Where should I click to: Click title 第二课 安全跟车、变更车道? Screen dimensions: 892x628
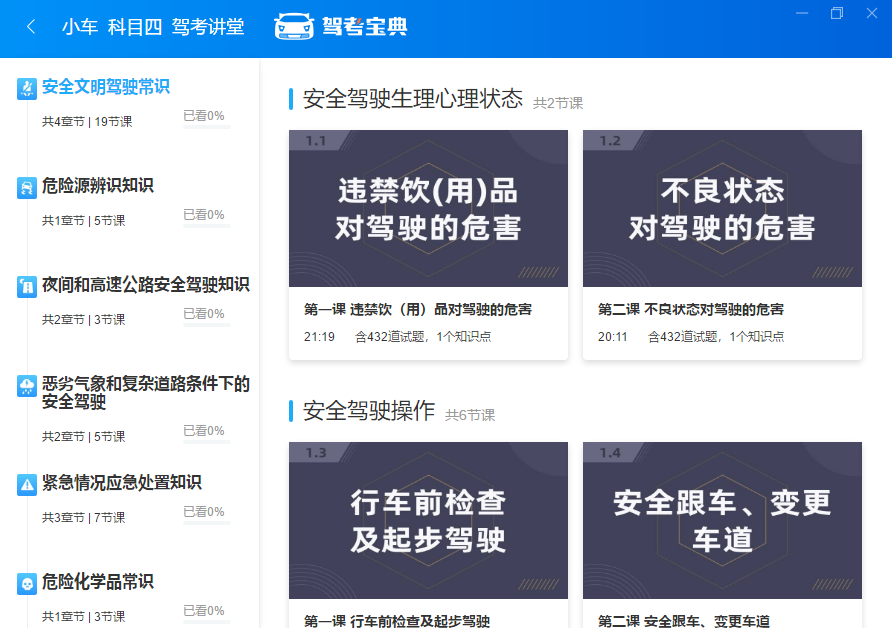point(684,621)
